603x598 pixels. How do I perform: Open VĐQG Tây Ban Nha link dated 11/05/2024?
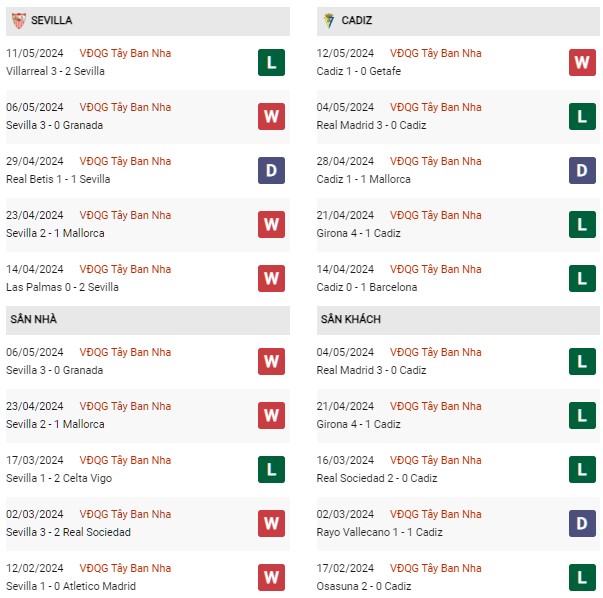pyautogui.click(x=125, y=53)
